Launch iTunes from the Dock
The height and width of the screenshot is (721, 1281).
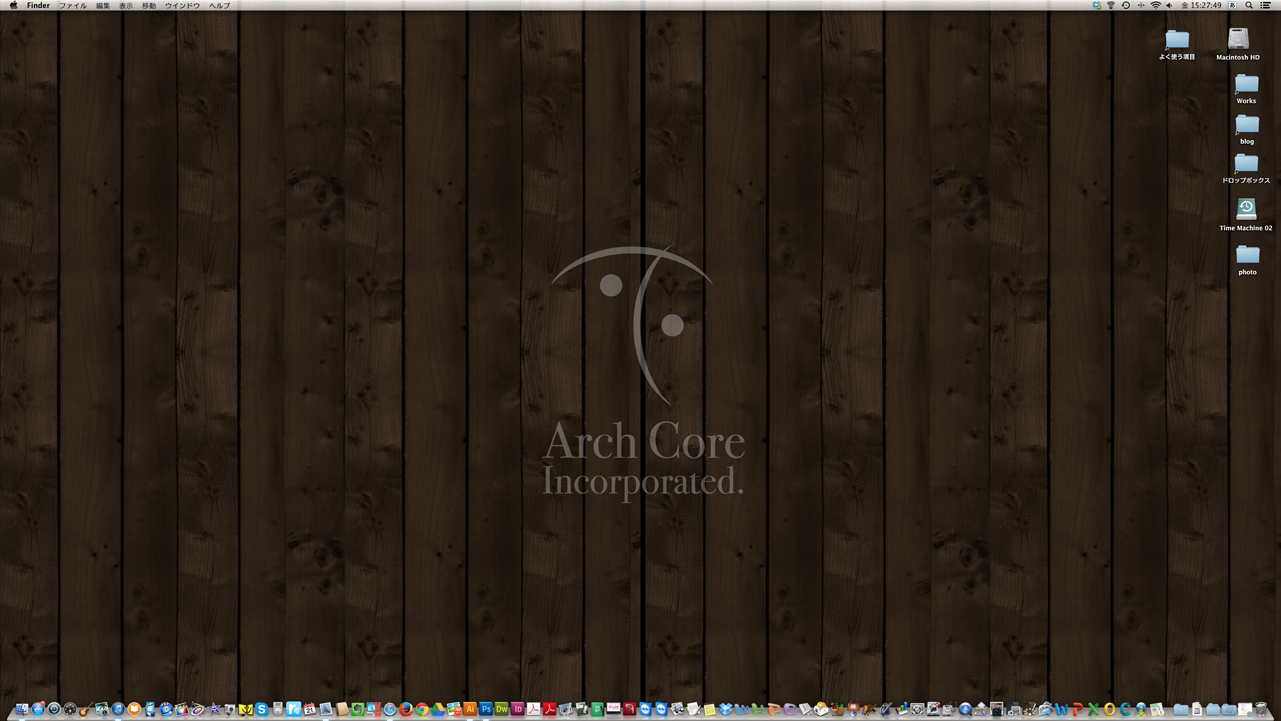click(118, 709)
